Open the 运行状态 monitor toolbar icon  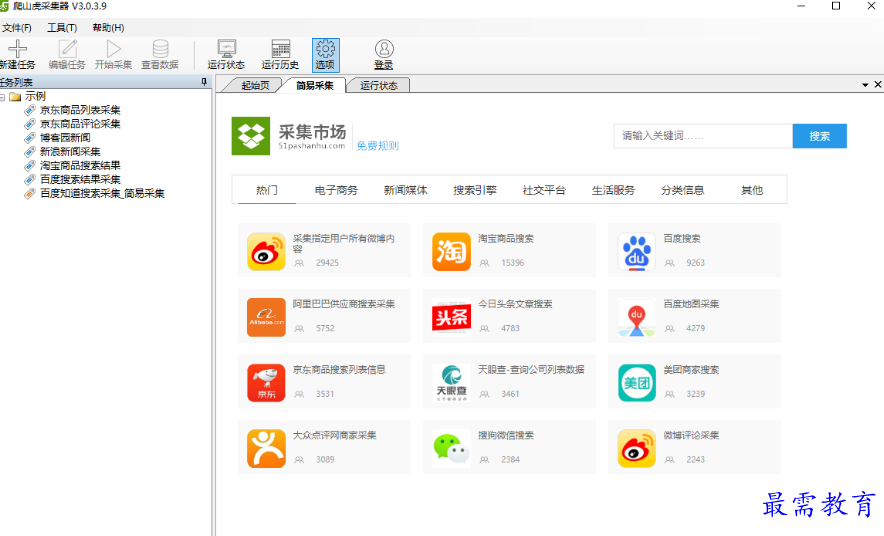click(227, 48)
